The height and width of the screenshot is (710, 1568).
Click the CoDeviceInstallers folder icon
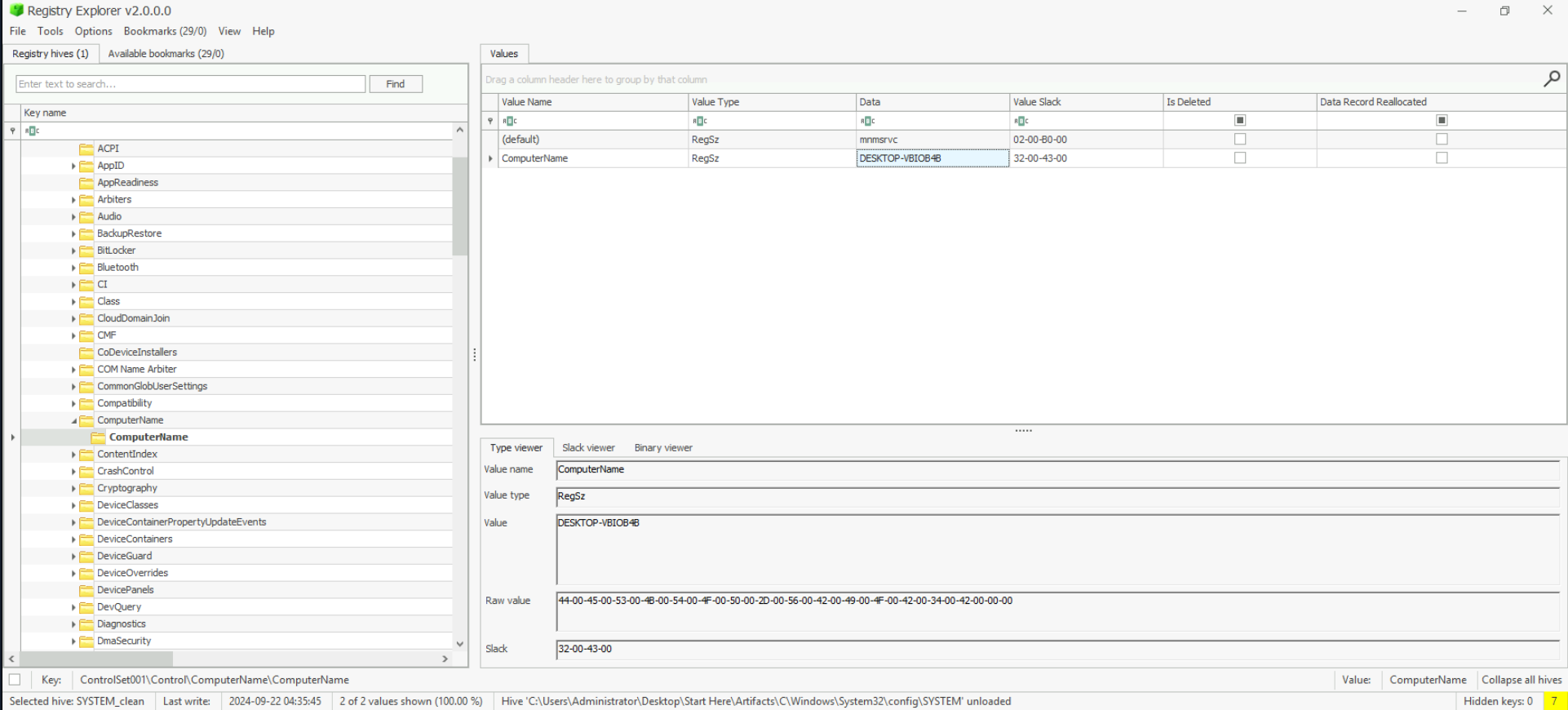tap(86, 353)
